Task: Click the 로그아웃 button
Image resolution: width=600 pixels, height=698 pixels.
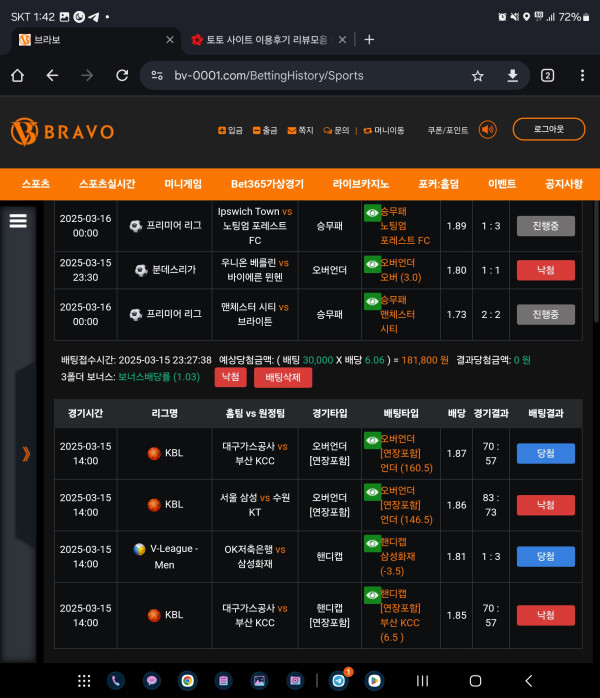Action: [548, 130]
